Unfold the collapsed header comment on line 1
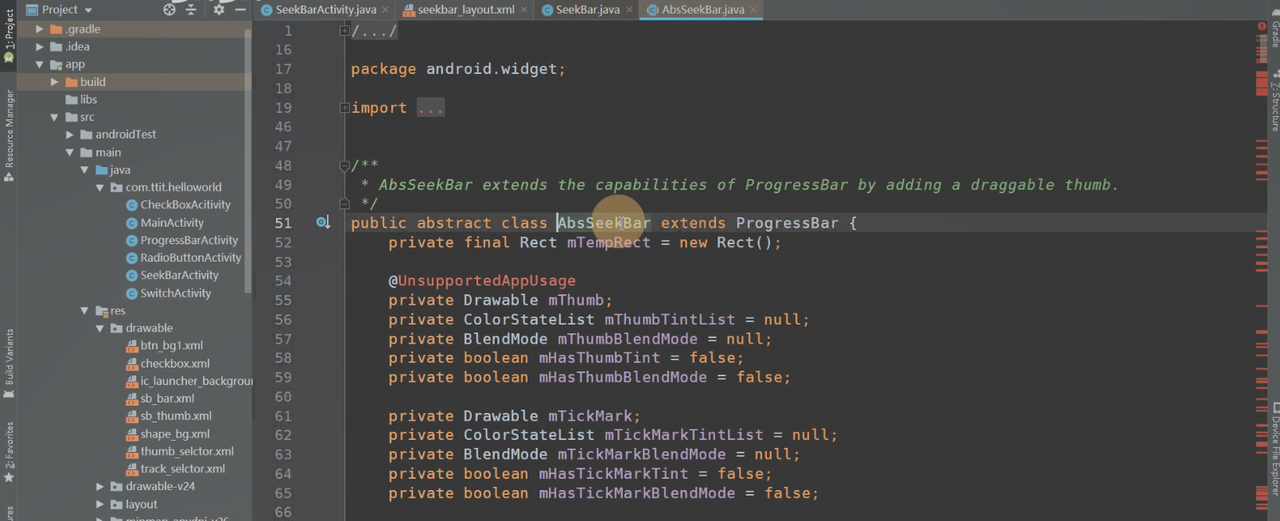The width and height of the screenshot is (1280, 521). [344, 31]
